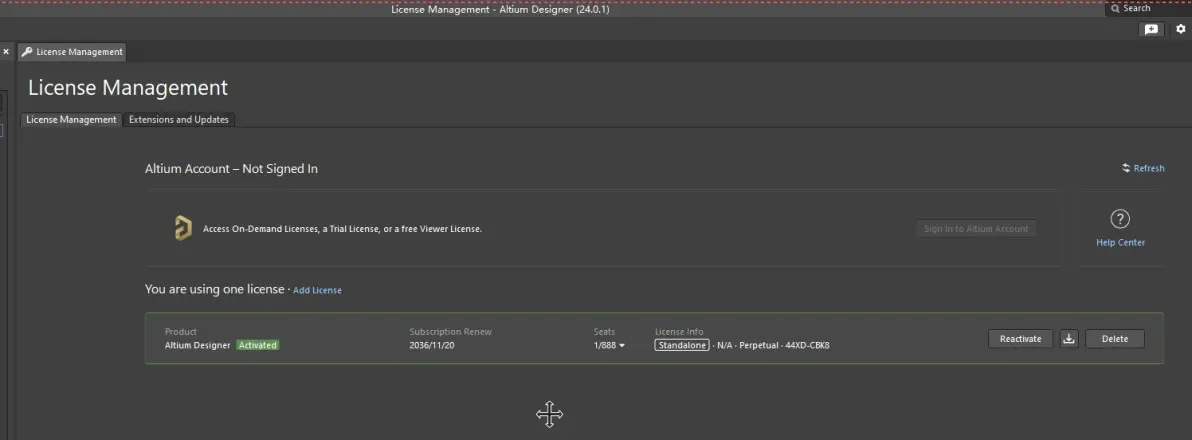Open the Help Center question mark icon
This screenshot has width=1192, height=440.
point(1120,219)
